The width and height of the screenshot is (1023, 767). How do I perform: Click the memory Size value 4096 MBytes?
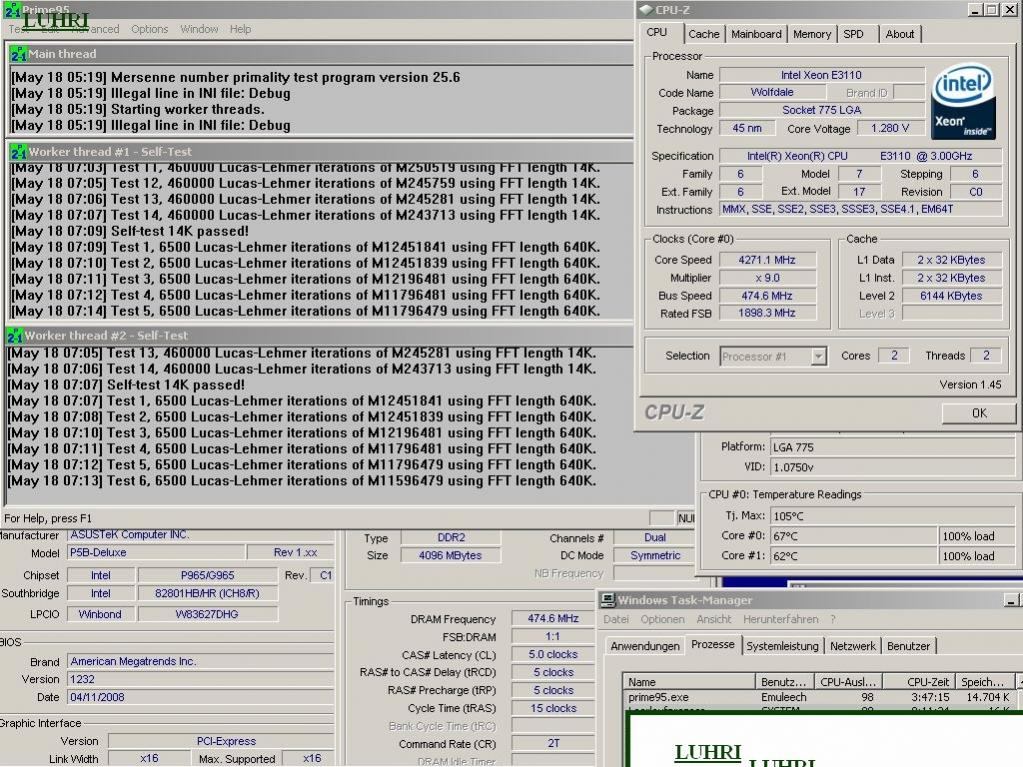[450, 556]
